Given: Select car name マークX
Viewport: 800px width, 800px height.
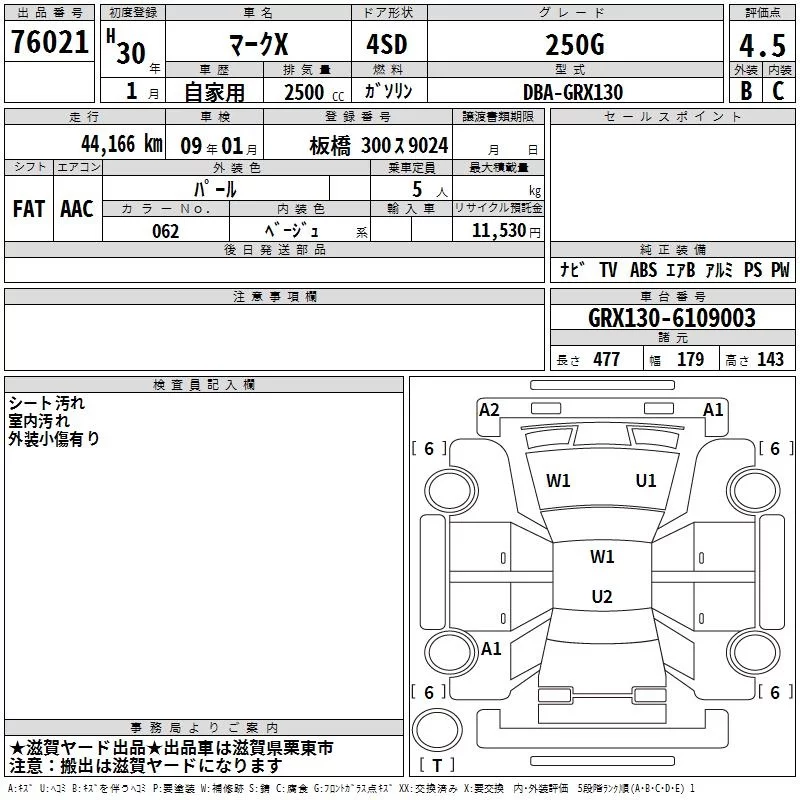Looking at the screenshot, I should [x=259, y=44].
